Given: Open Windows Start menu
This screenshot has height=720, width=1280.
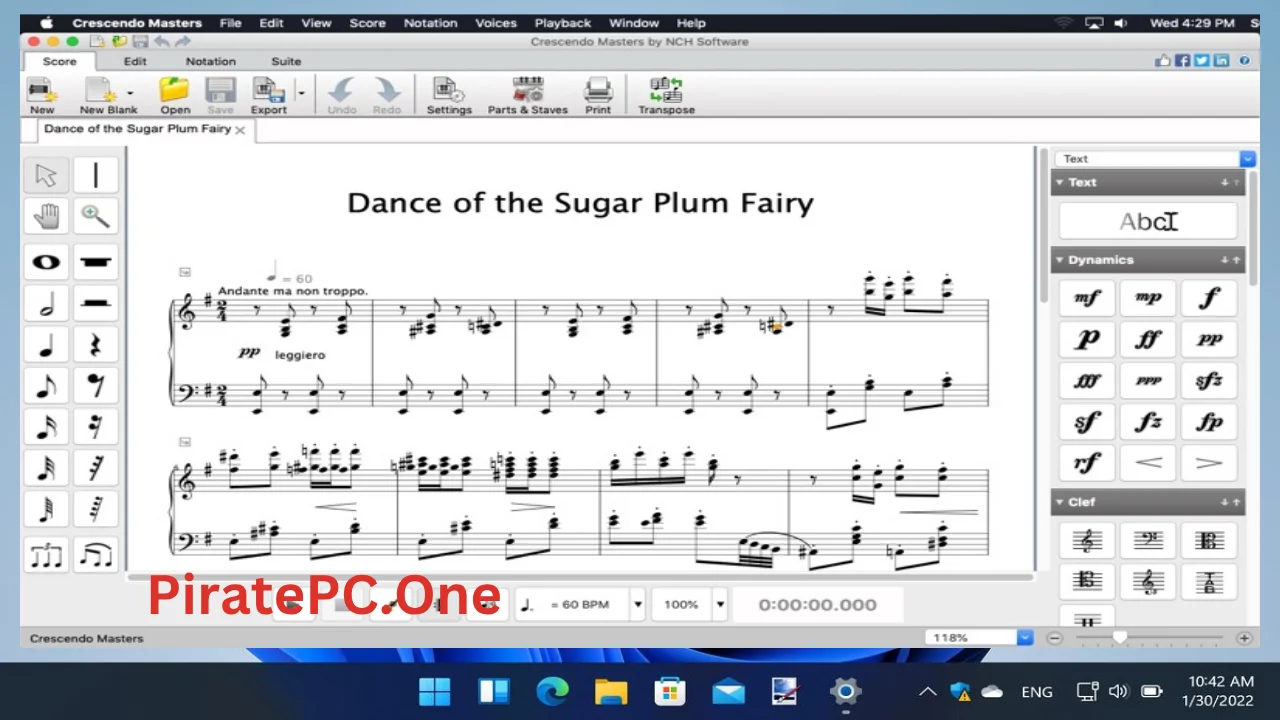Looking at the screenshot, I should click(434, 691).
